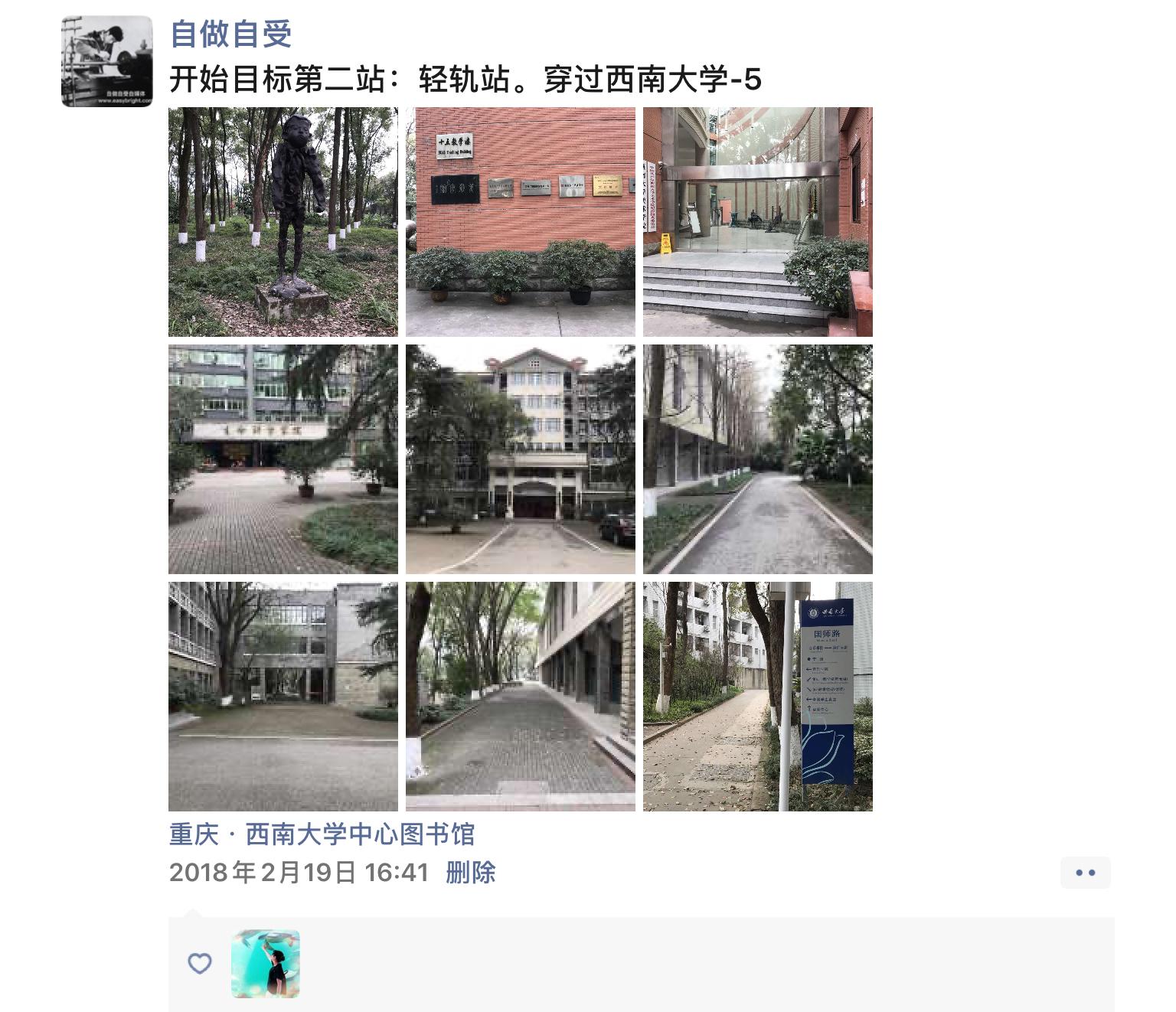The height and width of the screenshot is (1012, 1176).
Task: Open the gray courtyard building photo
Action: (283, 697)
